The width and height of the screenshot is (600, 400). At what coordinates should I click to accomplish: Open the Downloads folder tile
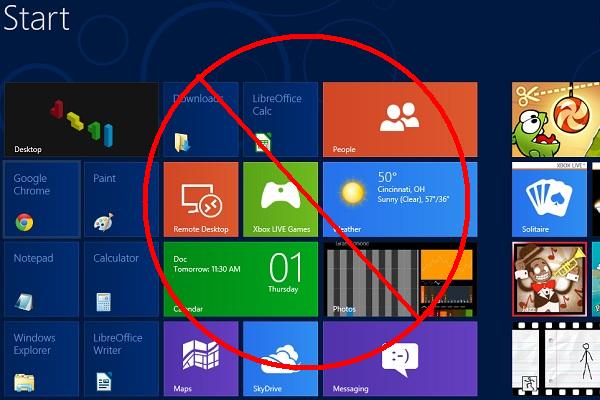[x=200, y=120]
